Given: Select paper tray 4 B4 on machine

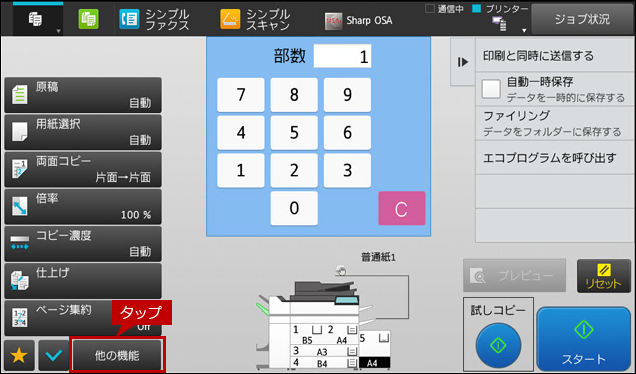Looking at the screenshot, I should (324, 363).
